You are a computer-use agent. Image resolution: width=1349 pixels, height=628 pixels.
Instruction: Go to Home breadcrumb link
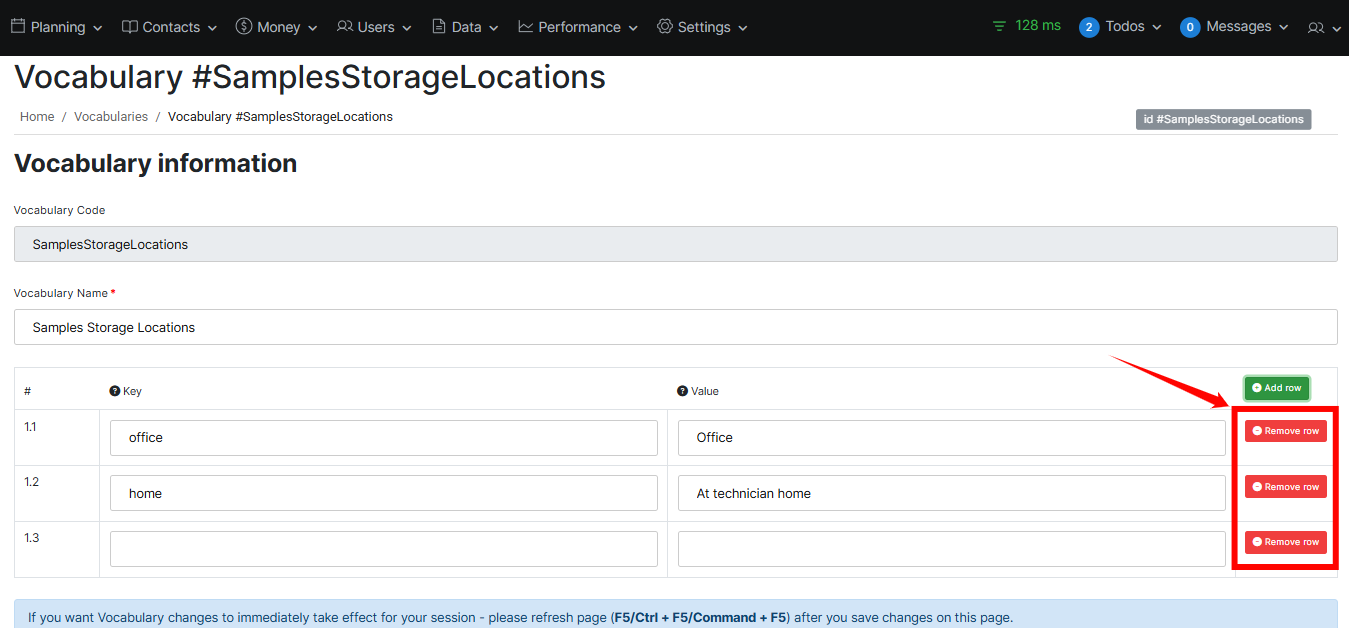(x=37, y=117)
